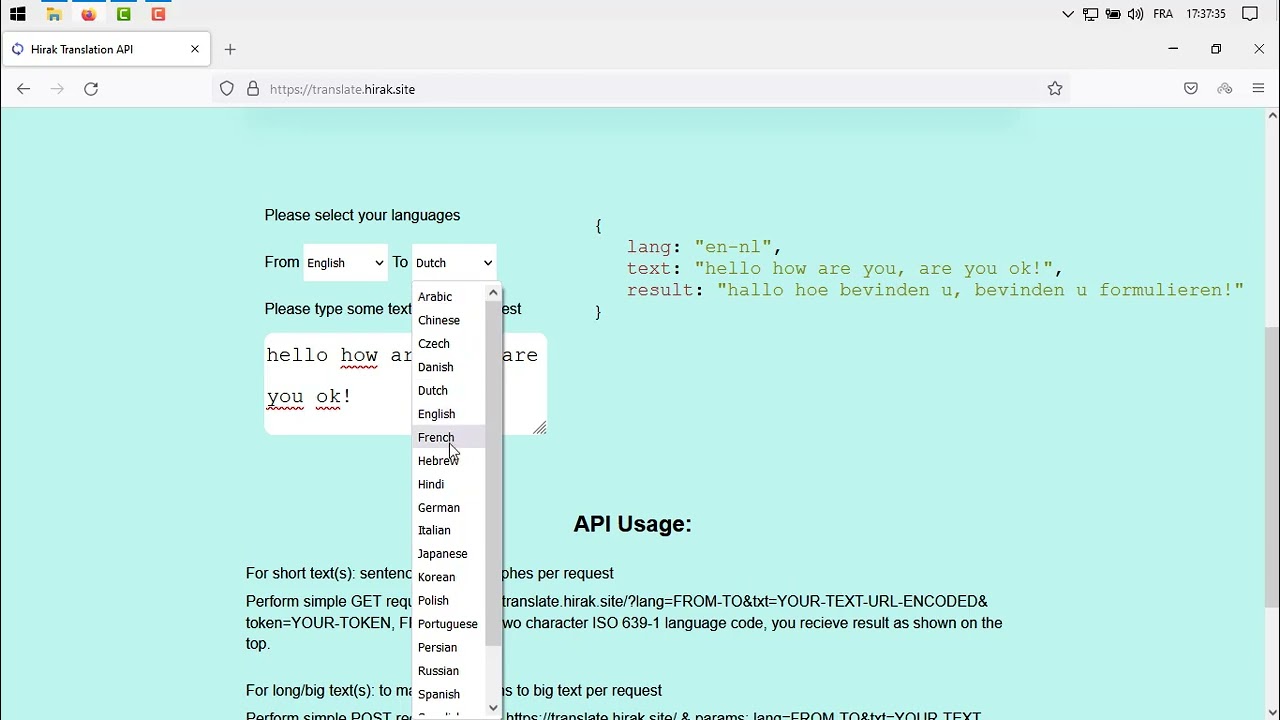The image size is (1280, 720).
Task: Reload the current page
Action: point(91,89)
